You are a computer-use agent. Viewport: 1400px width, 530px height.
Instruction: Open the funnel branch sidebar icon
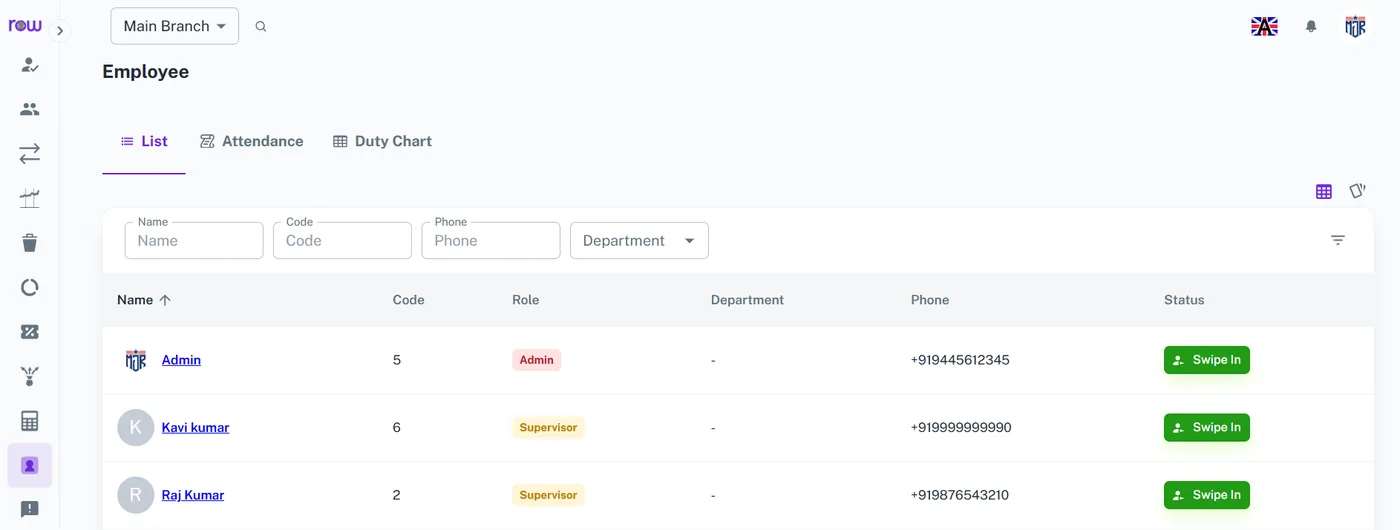30,376
